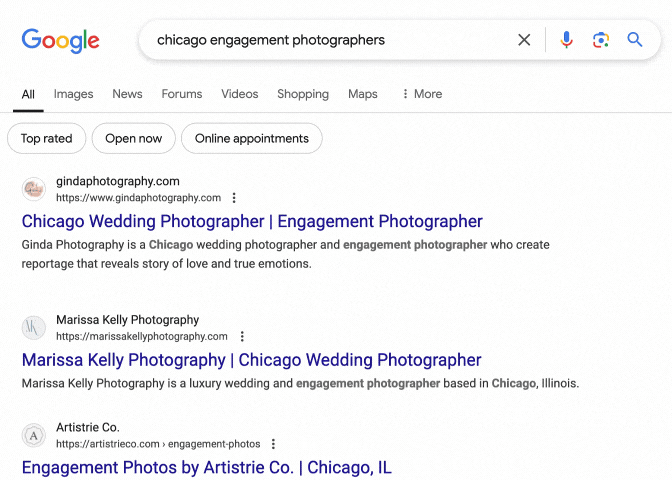Viewport: 672px width, 480px height.
Task: Switch to the News tab
Action: point(127,94)
